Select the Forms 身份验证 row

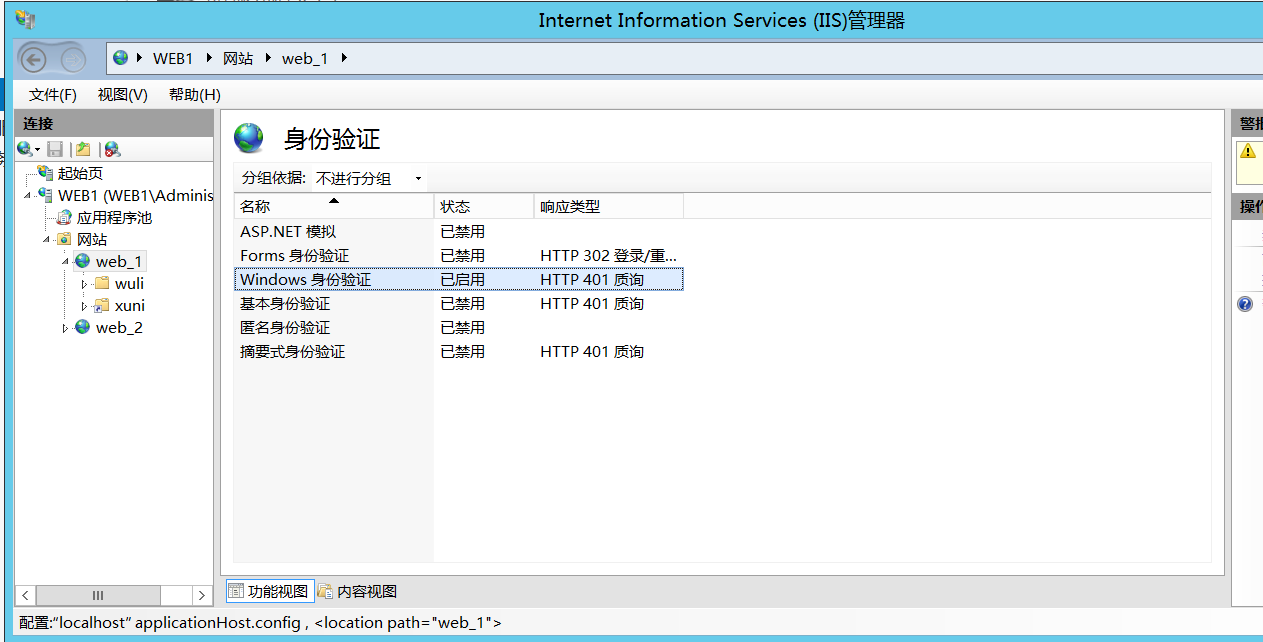pos(459,255)
